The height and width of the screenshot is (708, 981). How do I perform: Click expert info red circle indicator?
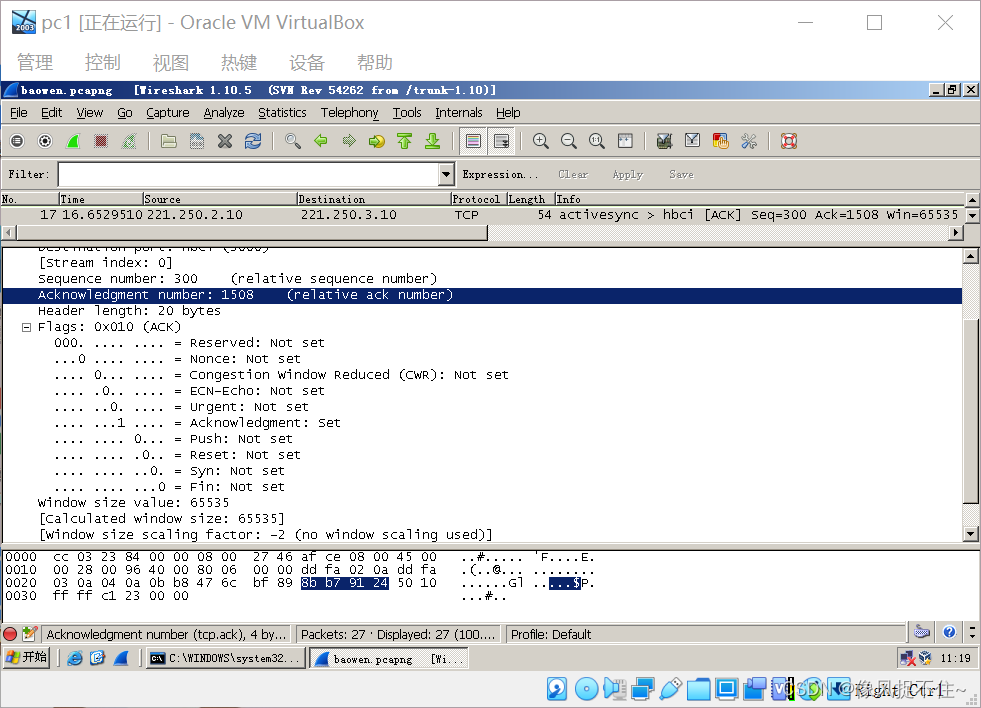coord(10,634)
